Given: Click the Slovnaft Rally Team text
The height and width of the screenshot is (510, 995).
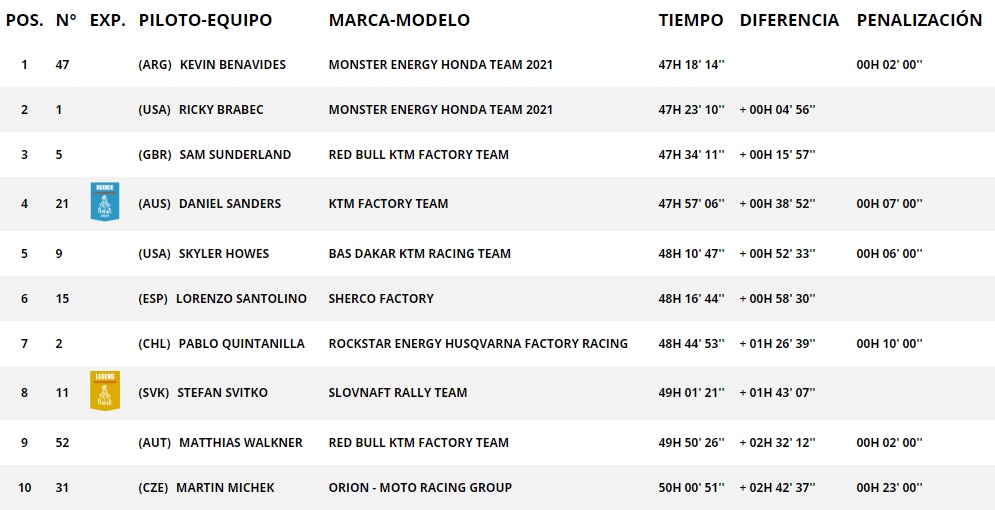Looking at the screenshot, I should (398, 393).
